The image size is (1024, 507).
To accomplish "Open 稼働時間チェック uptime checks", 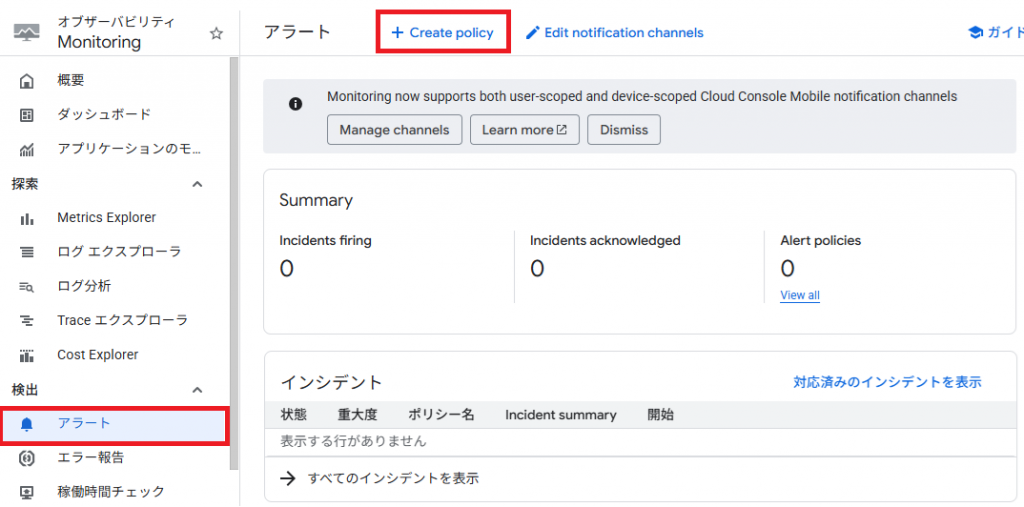I will click(x=110, y=492).
